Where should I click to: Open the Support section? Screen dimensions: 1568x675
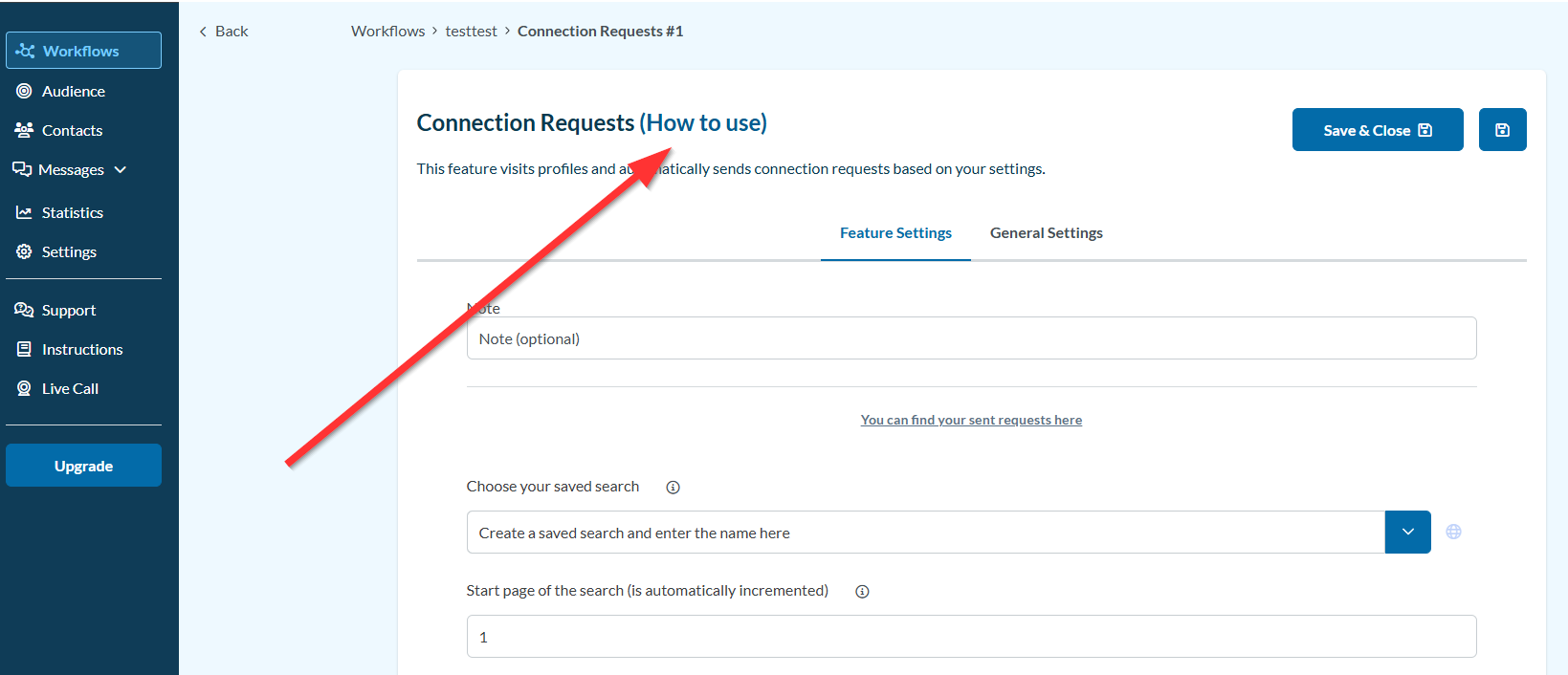click(x=68, y=310)
